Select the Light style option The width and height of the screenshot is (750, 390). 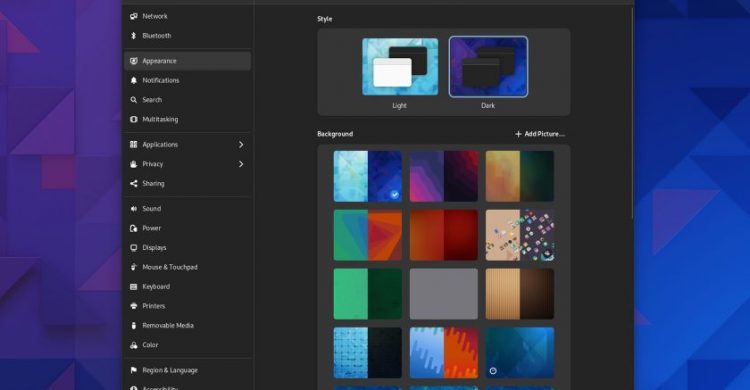400,67
